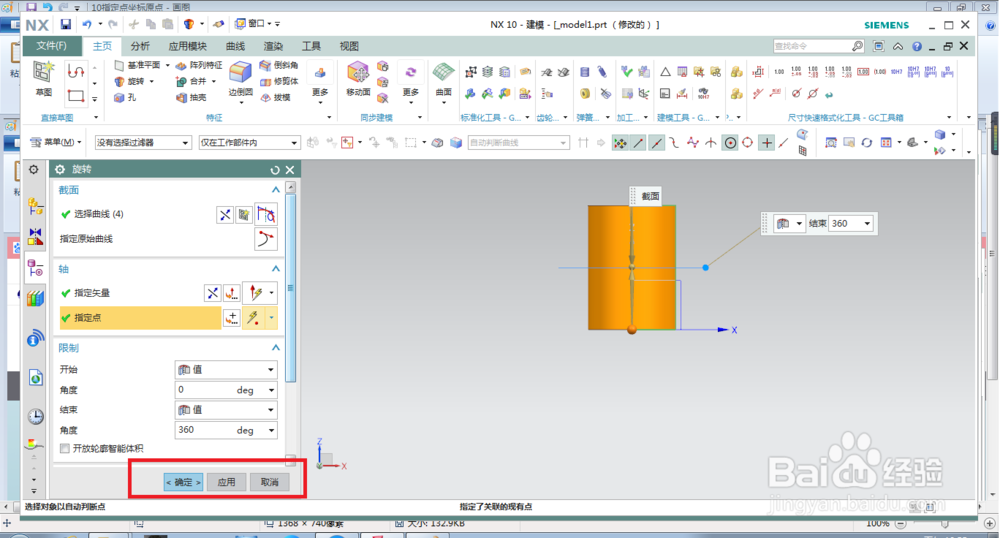Click the undo arrow in NX title bar
1000x538 pixels.
coord(86,24)
